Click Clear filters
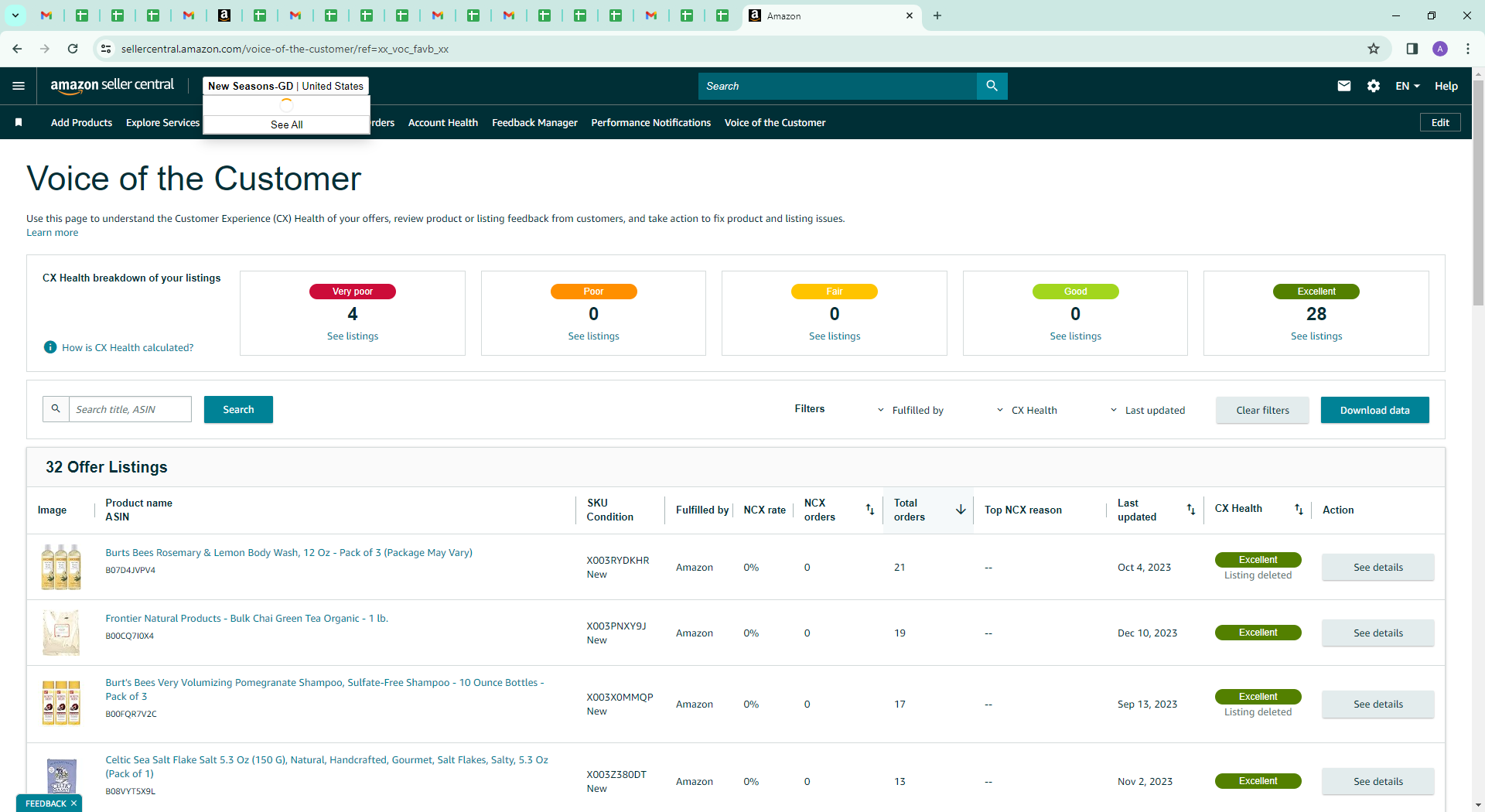 (x=1262, y=410)
